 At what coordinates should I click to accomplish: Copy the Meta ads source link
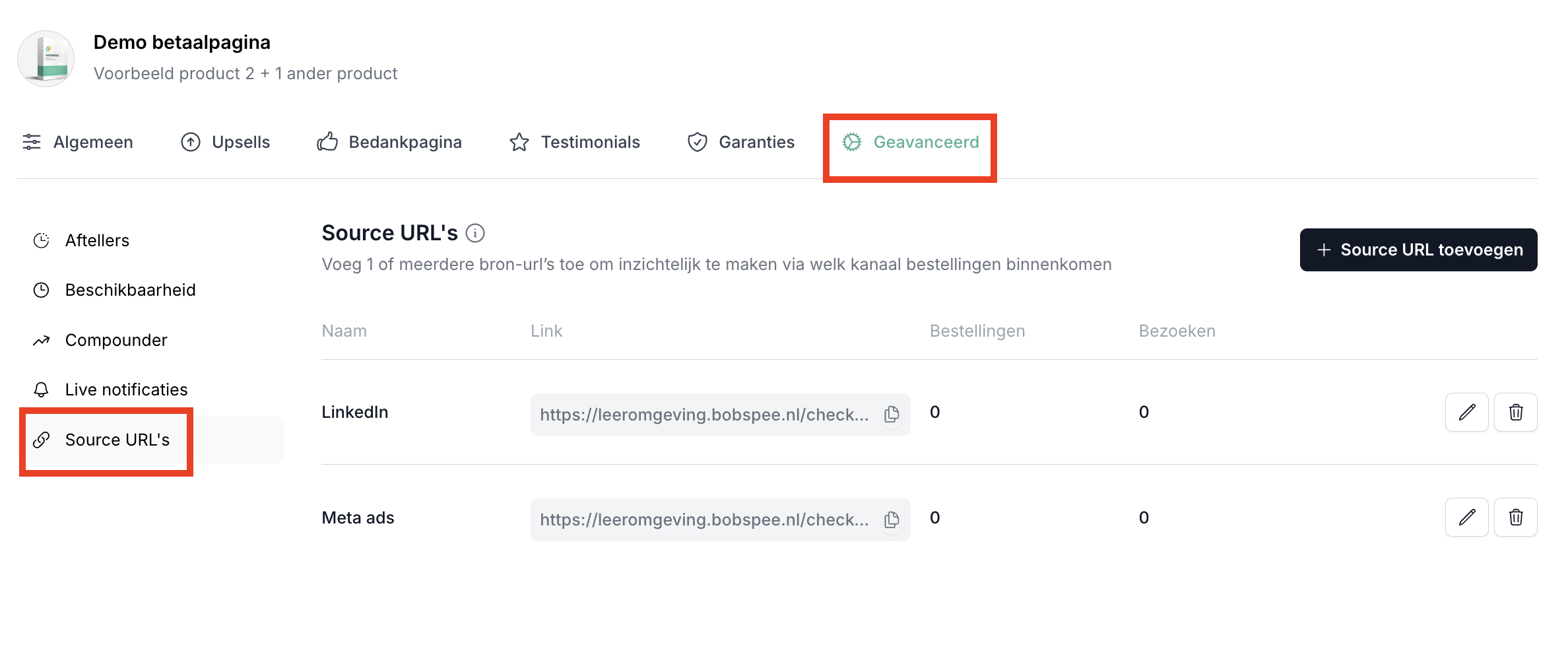[x=892, y=520]
